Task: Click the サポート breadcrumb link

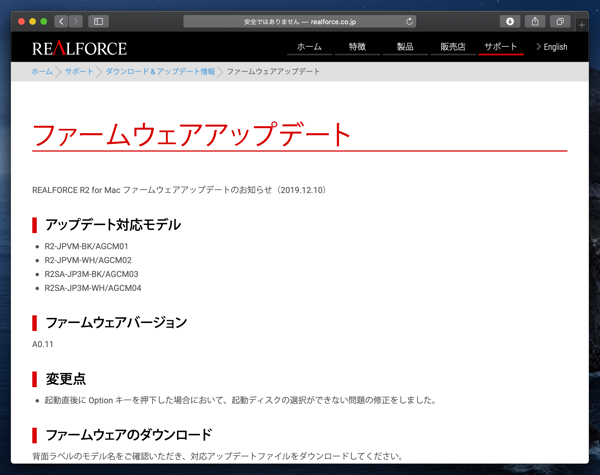Action: [79, 72]
